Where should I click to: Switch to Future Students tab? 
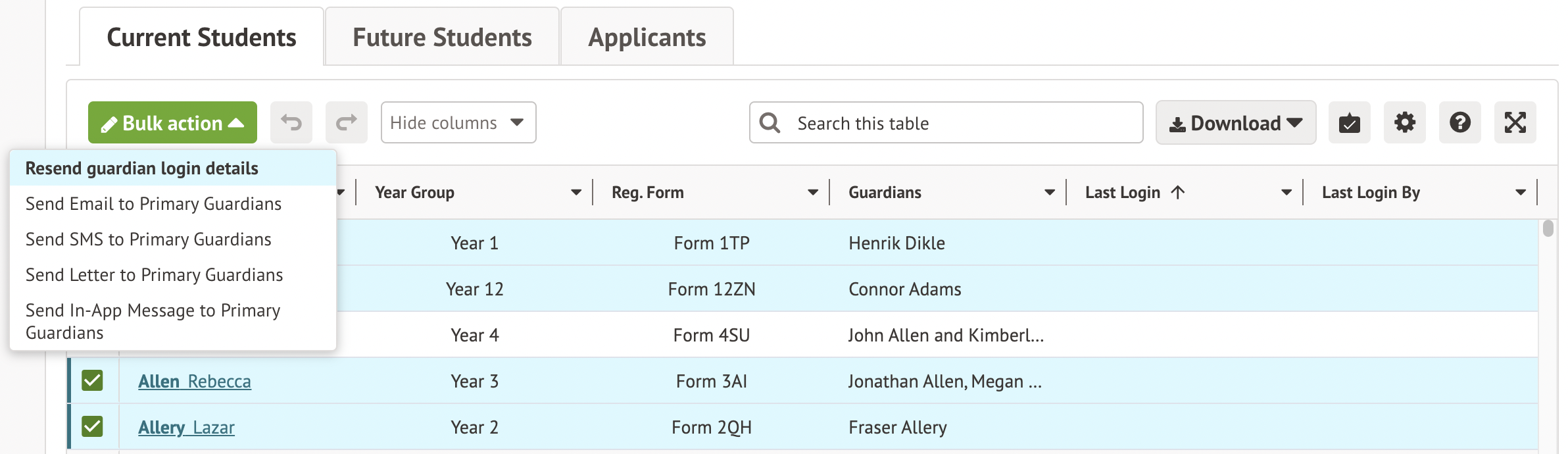pyautogui.click(x=442, y=38)
